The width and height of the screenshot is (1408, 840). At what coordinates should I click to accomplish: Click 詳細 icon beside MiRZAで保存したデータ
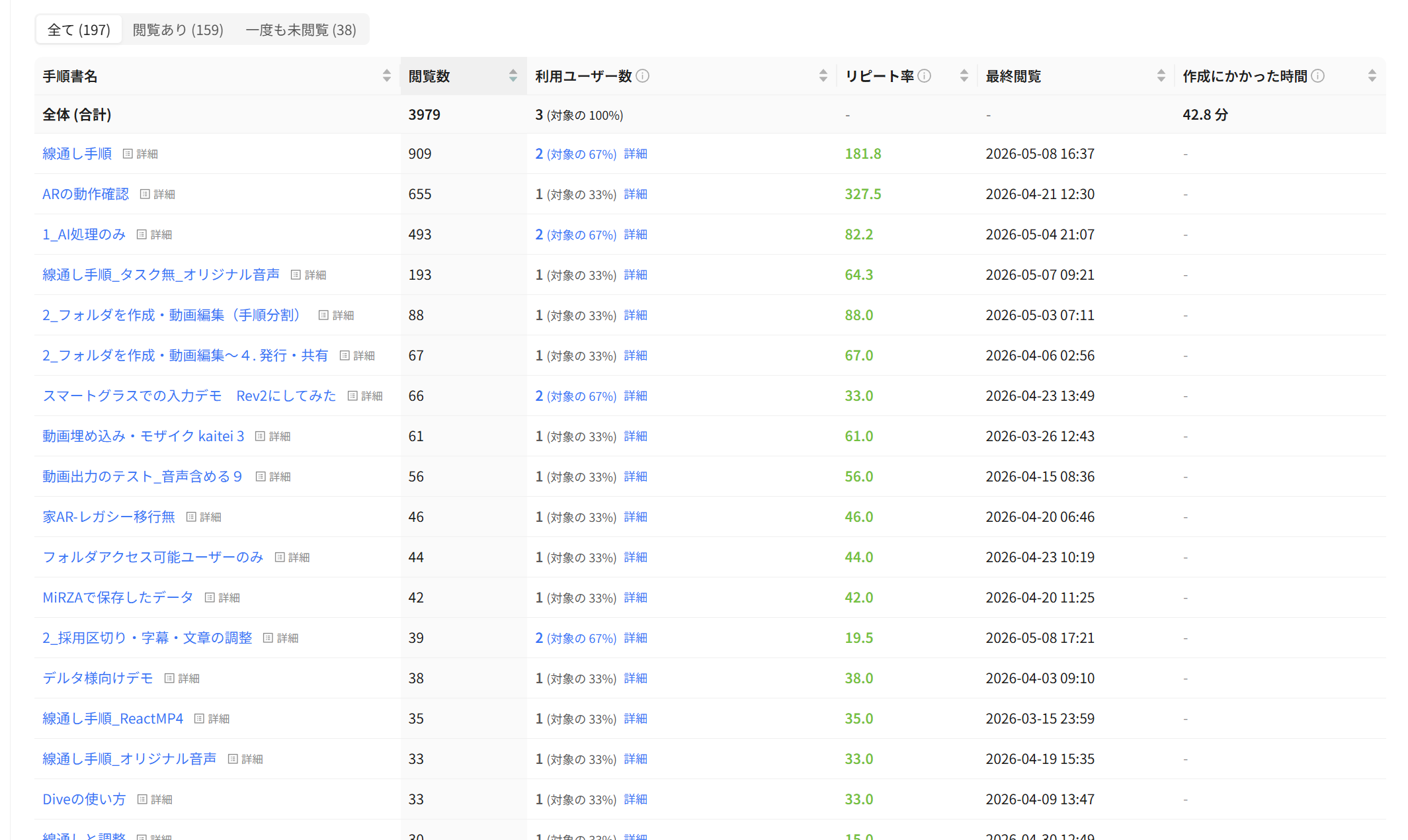(x=222, y=598)
